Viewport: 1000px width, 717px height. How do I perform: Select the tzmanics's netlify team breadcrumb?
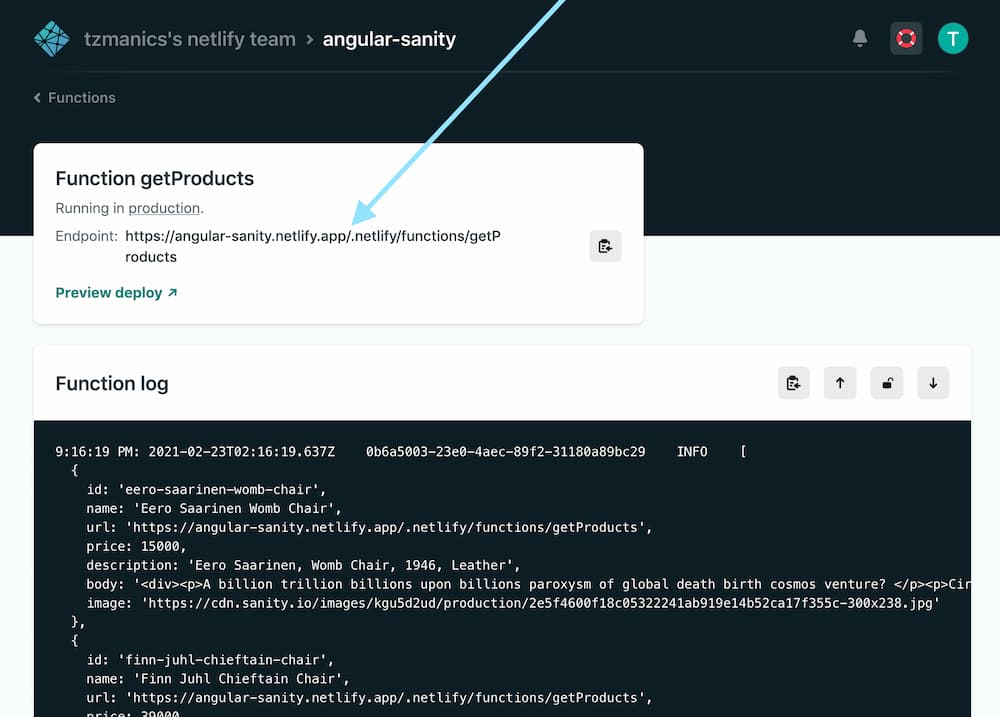pyautogui.click(x=190, y=39)
